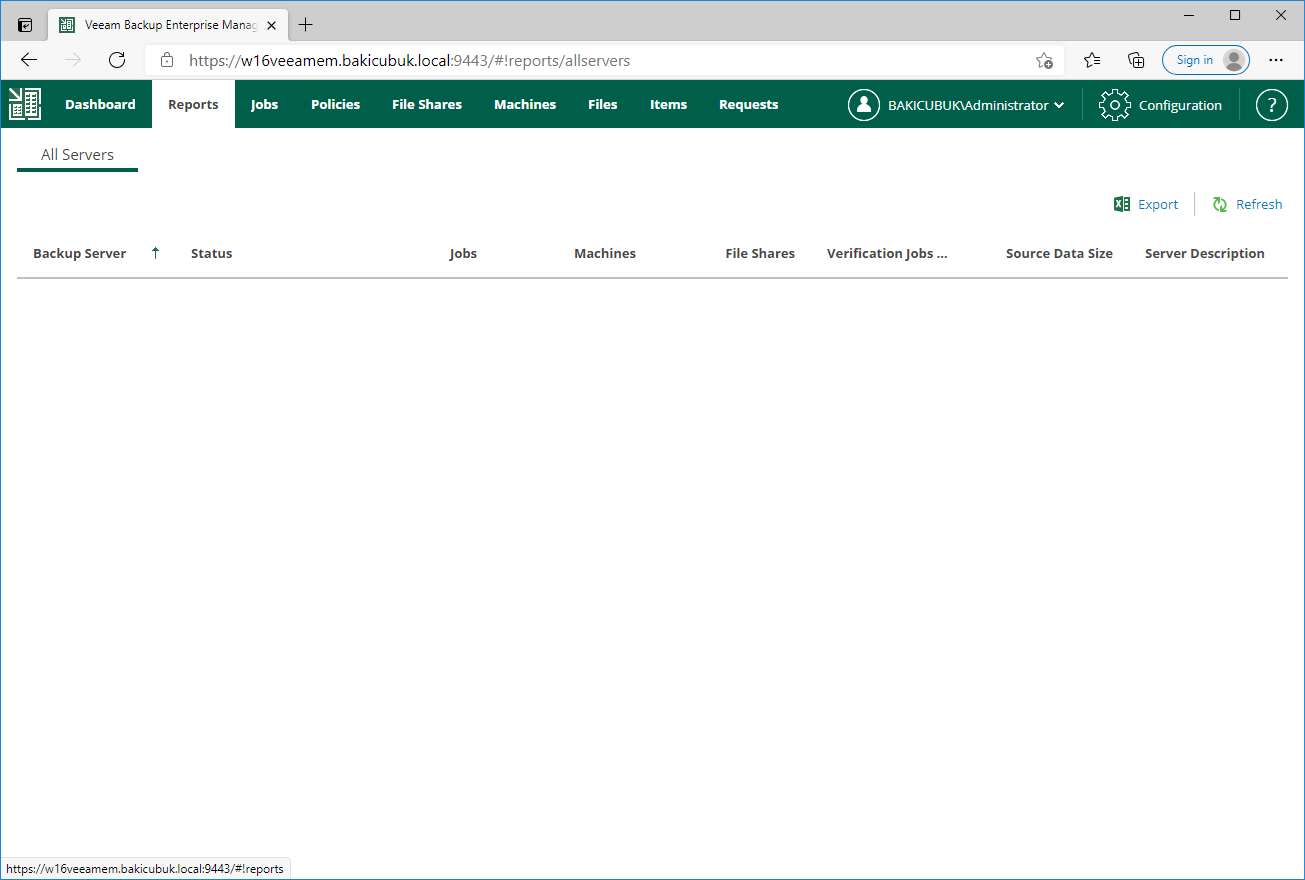Go to the File Shares tab
This screenshot has height=880, width=1305.
click(427, 104)
